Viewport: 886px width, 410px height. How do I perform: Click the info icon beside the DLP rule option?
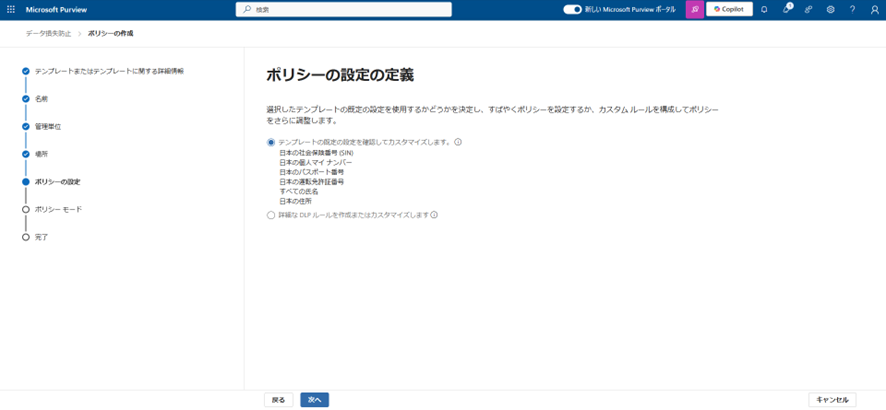(435, 215)
